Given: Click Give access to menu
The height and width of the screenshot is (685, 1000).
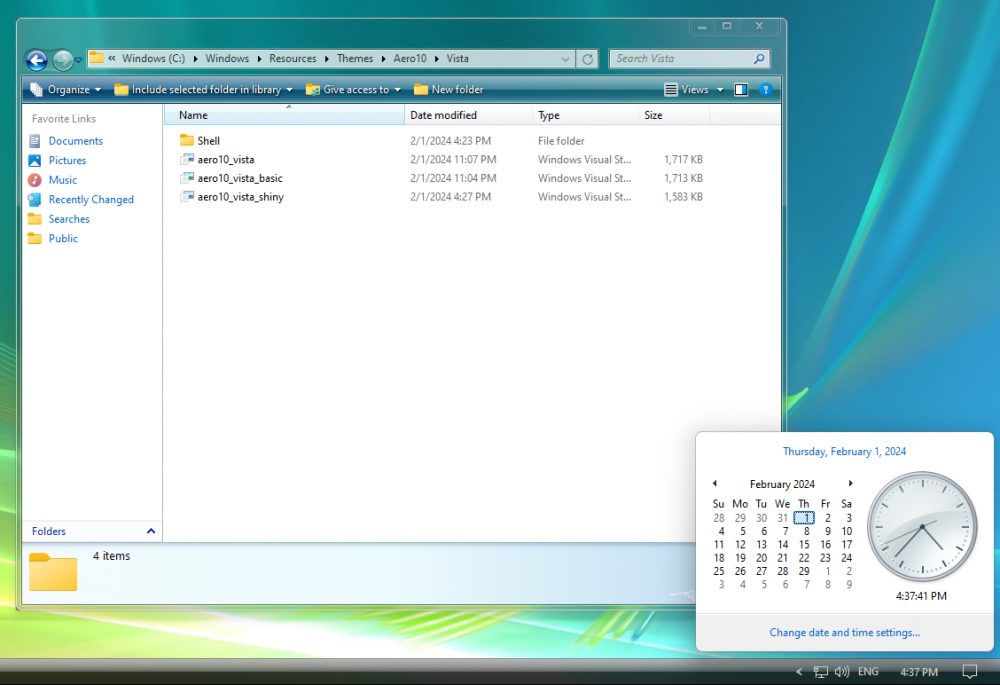Looking at the screenshot, I should pyautogui.click(x=353, y=90).
